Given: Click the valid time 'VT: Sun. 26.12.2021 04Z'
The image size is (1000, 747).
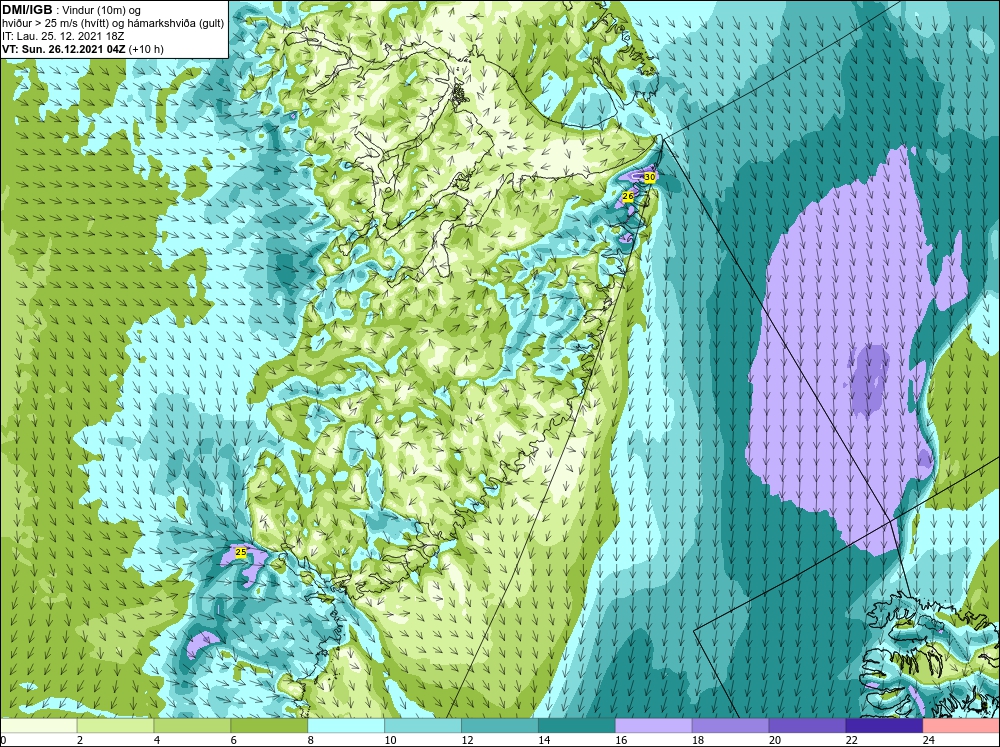Looking at the screenshot, I should click(x=64, y=49).
